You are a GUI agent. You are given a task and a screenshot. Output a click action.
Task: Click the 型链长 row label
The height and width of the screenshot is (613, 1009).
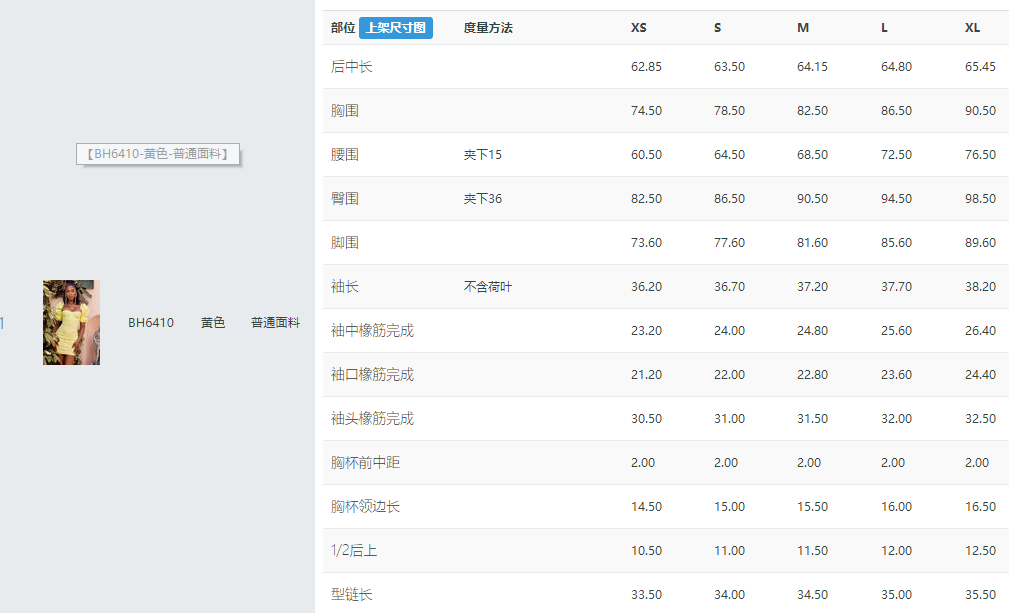351,594
